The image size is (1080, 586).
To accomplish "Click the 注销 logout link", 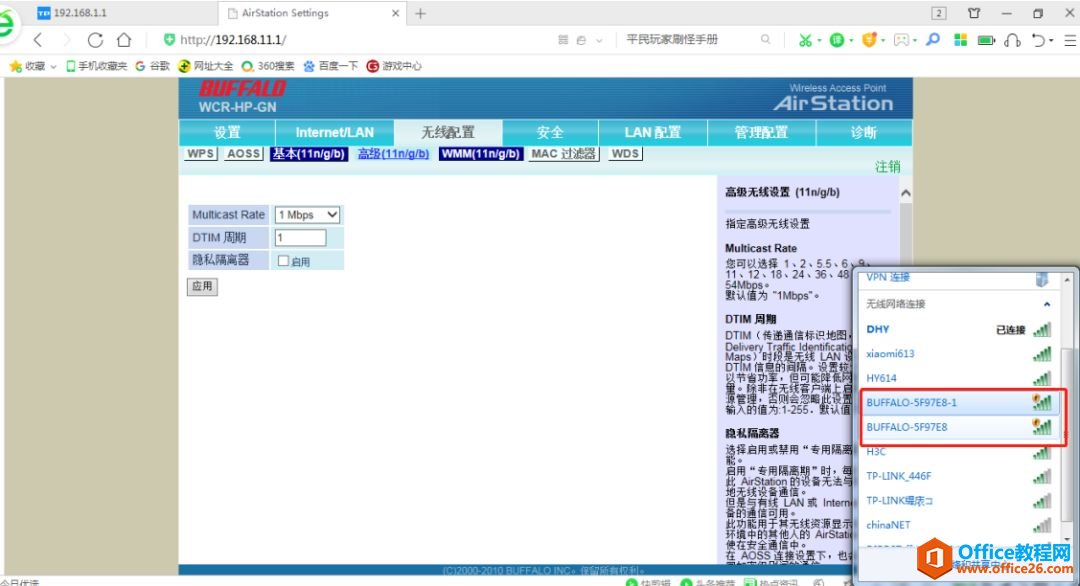I will pos(888,167).
